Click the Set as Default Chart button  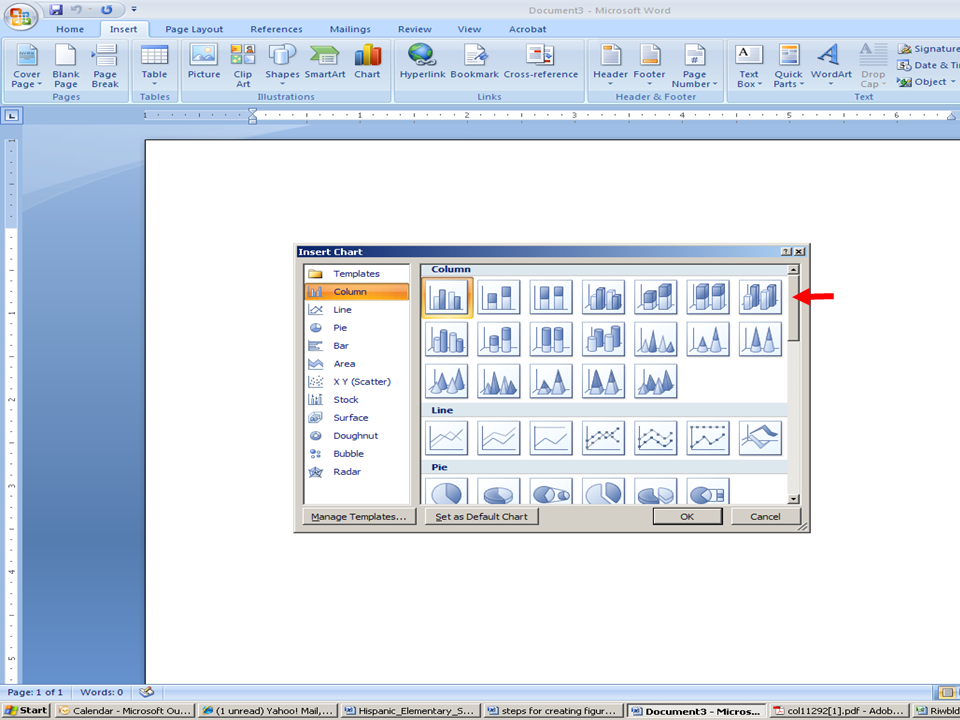click(481, 517)
